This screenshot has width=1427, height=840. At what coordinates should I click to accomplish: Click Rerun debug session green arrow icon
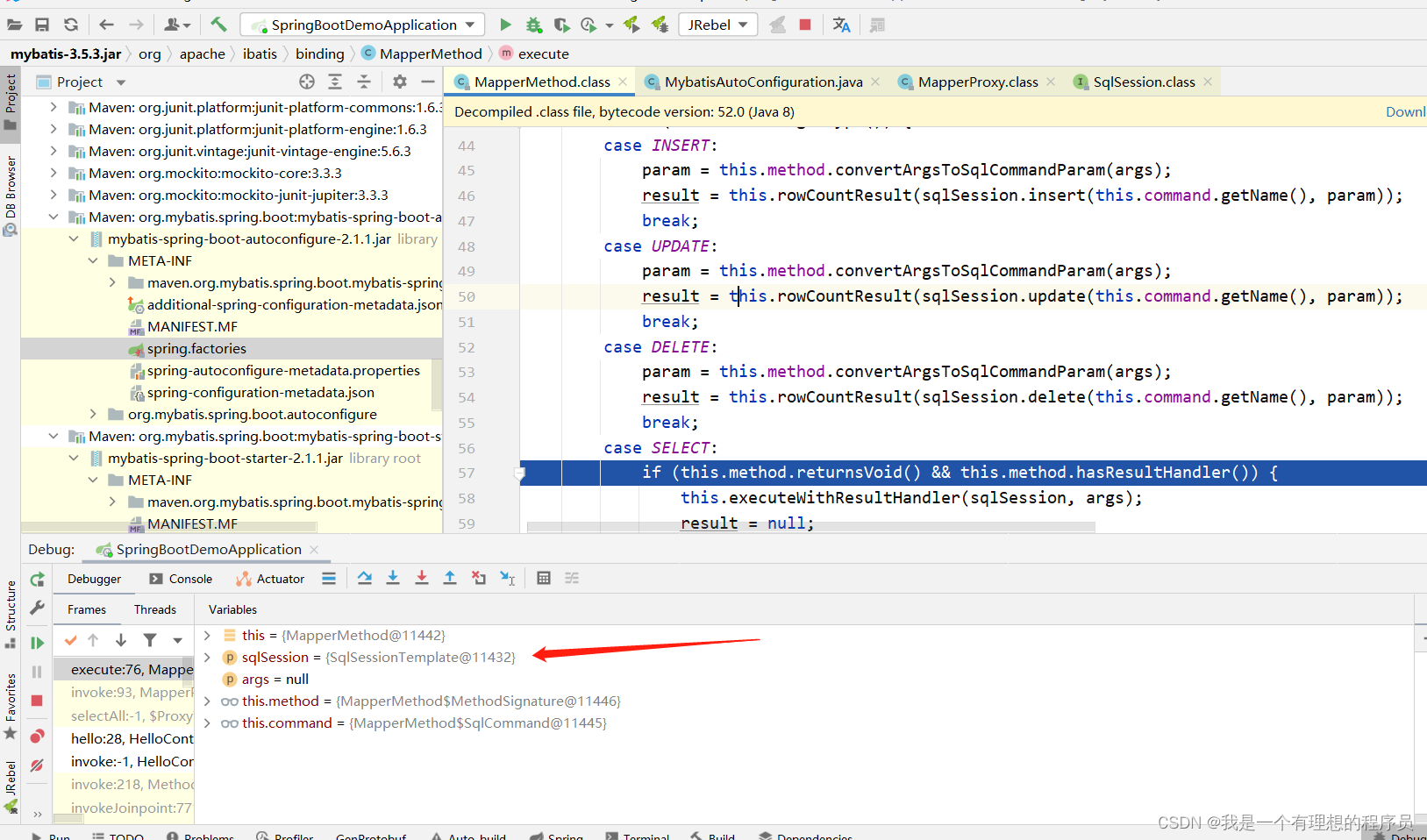pyautogui.click(x=37, y=580)
